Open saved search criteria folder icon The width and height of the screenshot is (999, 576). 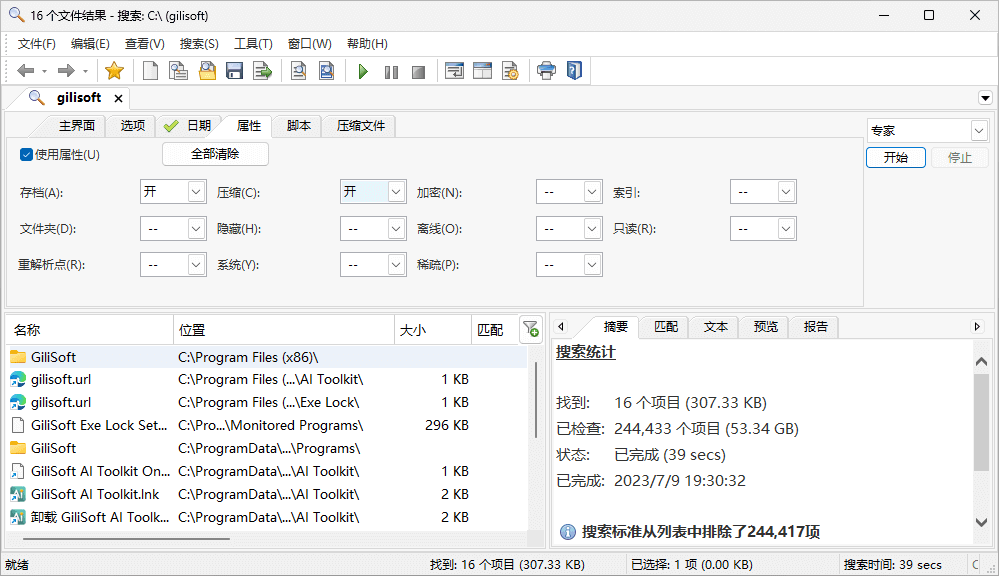[207, 71]
